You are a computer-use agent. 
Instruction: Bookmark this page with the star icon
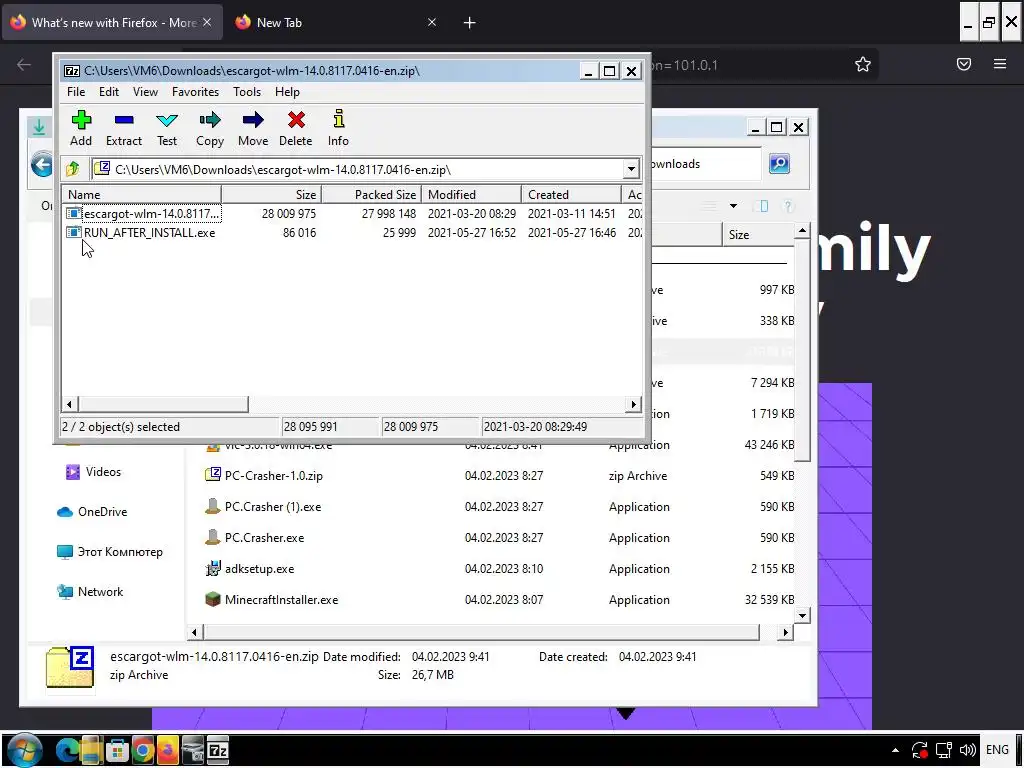point(863,64)
